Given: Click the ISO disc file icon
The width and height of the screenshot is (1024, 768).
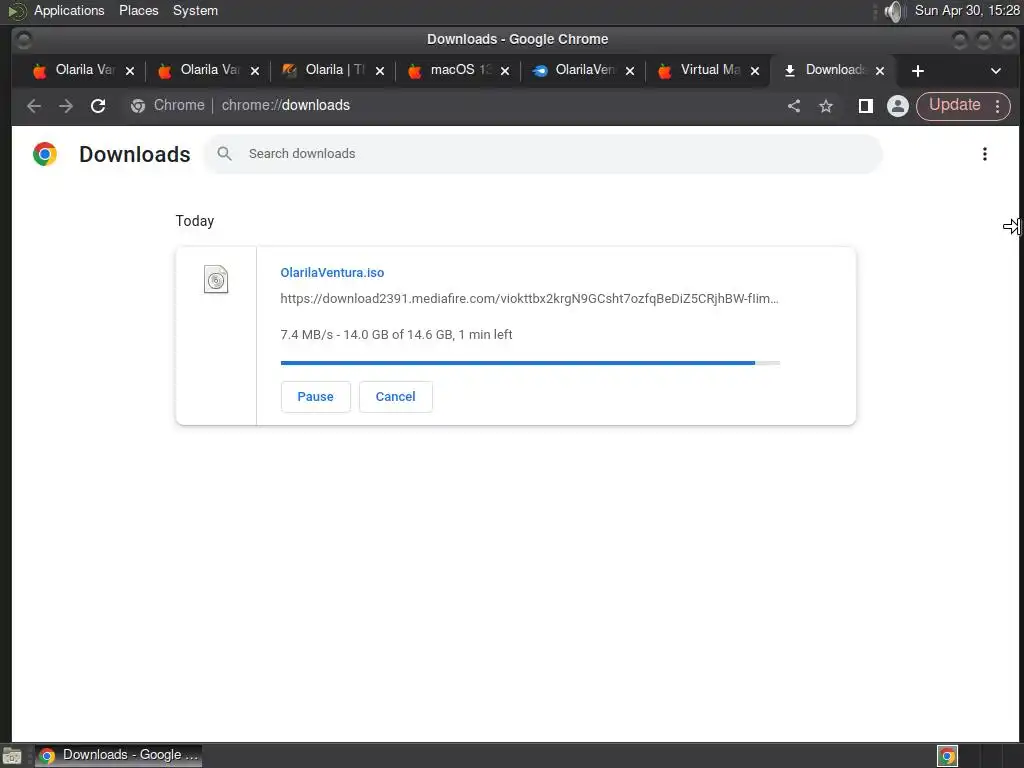Looking at the screenshot, I should point(216,280).
